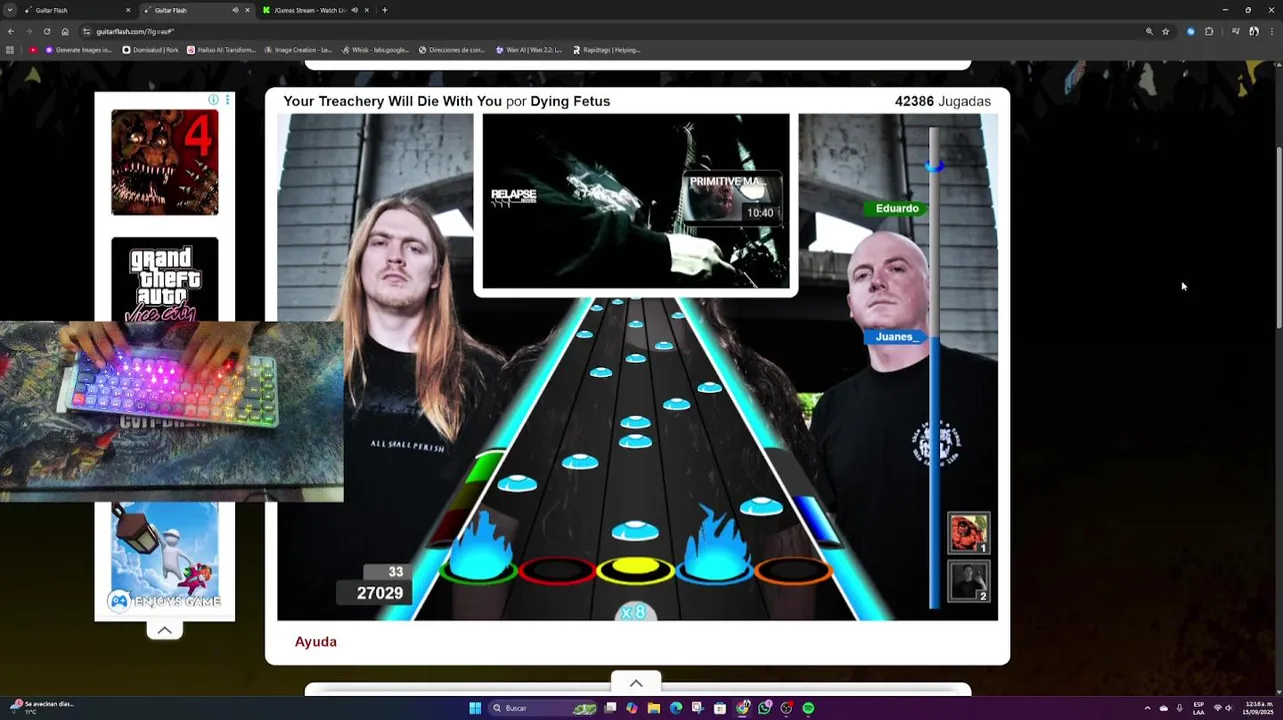Reload the current page
Screen dimensions: 1283x720
click(x=46, y=31)
